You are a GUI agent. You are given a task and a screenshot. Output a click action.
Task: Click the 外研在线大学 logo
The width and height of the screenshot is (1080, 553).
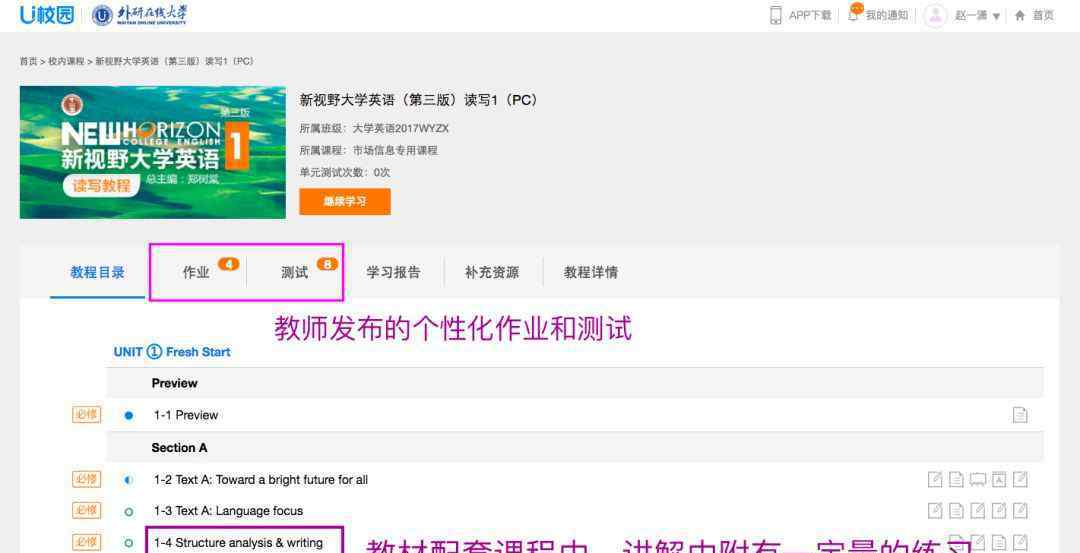(x=140, y=15)
